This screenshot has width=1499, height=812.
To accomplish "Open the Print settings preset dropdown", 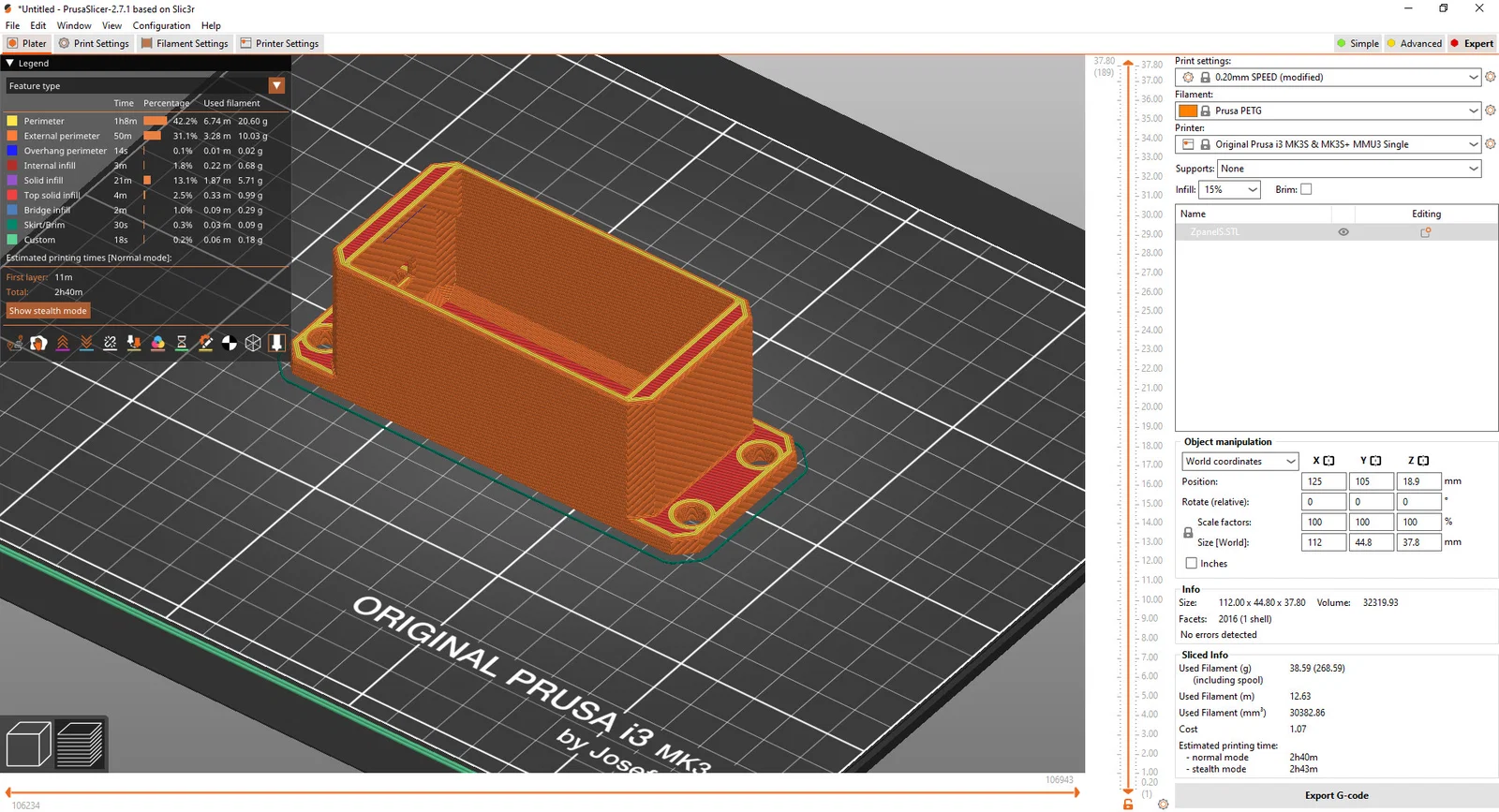I will [x=1473, y=77].
